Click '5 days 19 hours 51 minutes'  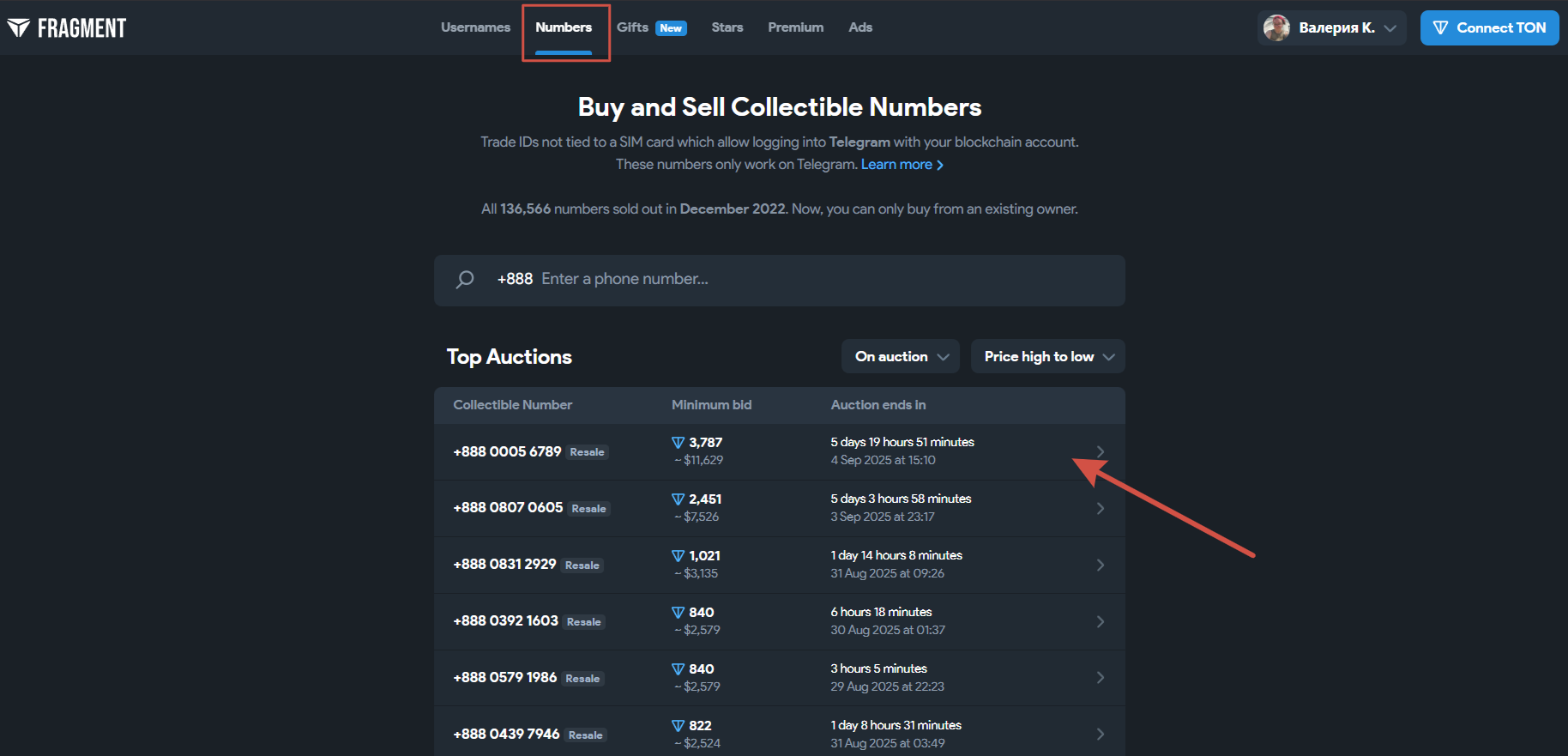pyautogui.click(x=902, y=443)
